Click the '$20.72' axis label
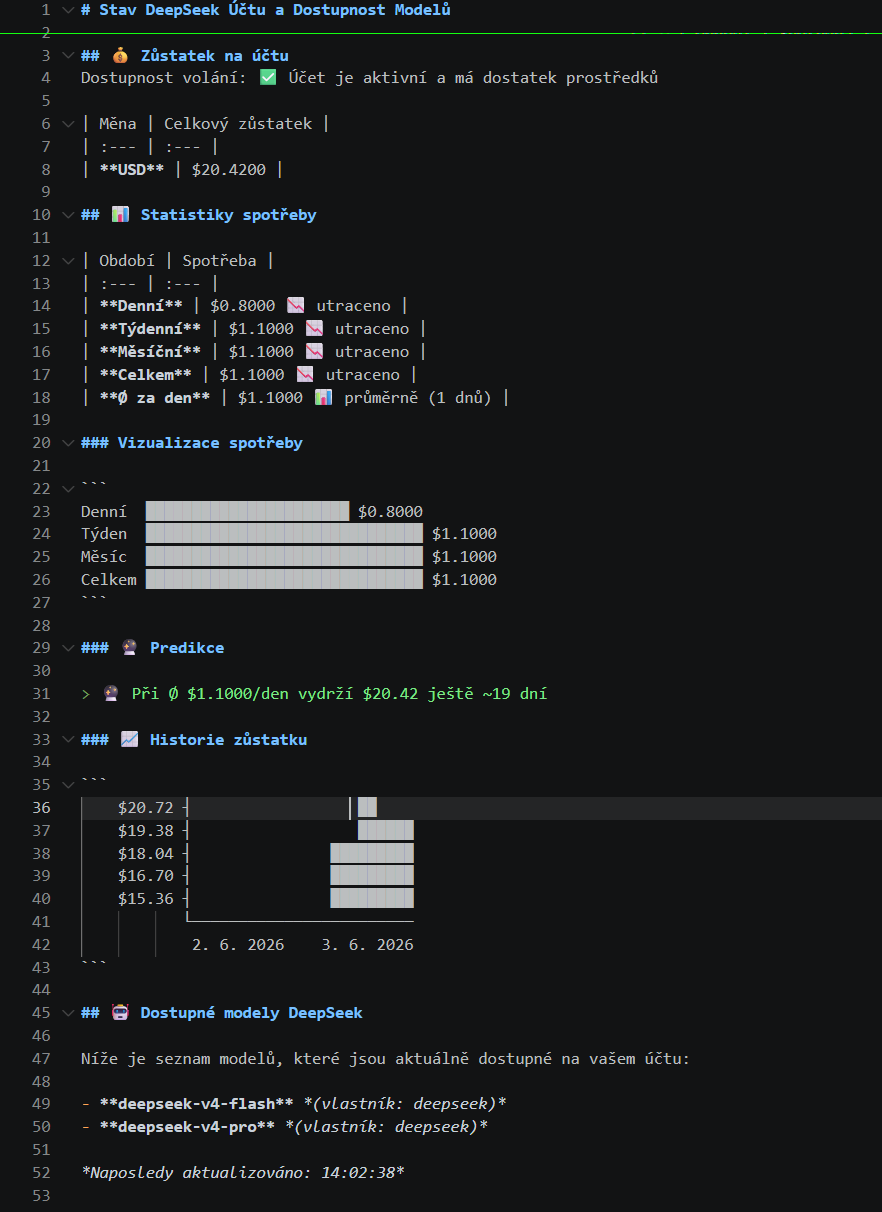Viewport: 882px width, 1212px height. click(x=146, y=808)
